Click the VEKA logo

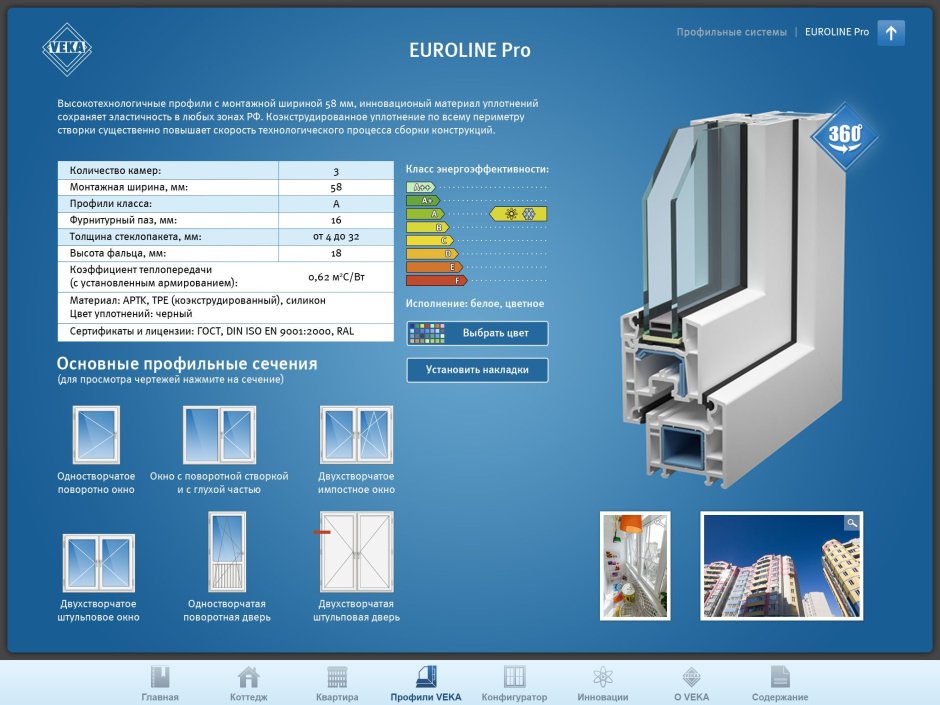[x=67, y=49]
